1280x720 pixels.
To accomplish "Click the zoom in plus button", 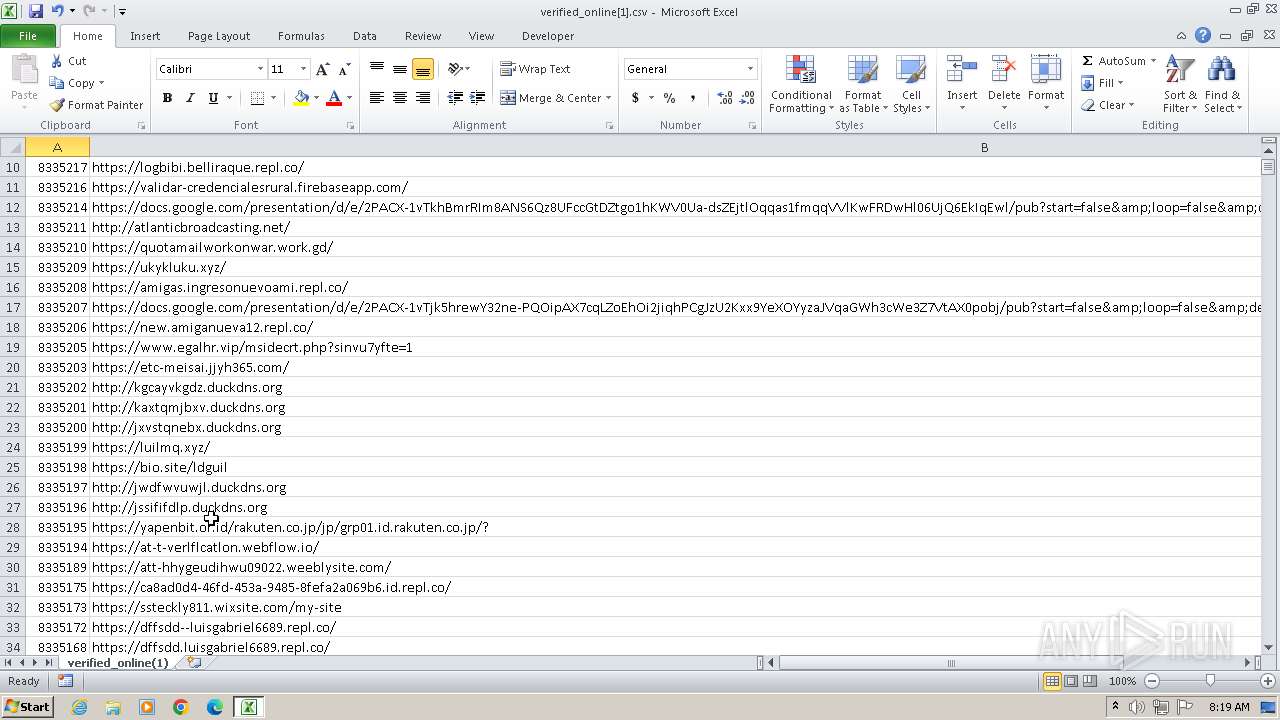I will point(1268,681).
